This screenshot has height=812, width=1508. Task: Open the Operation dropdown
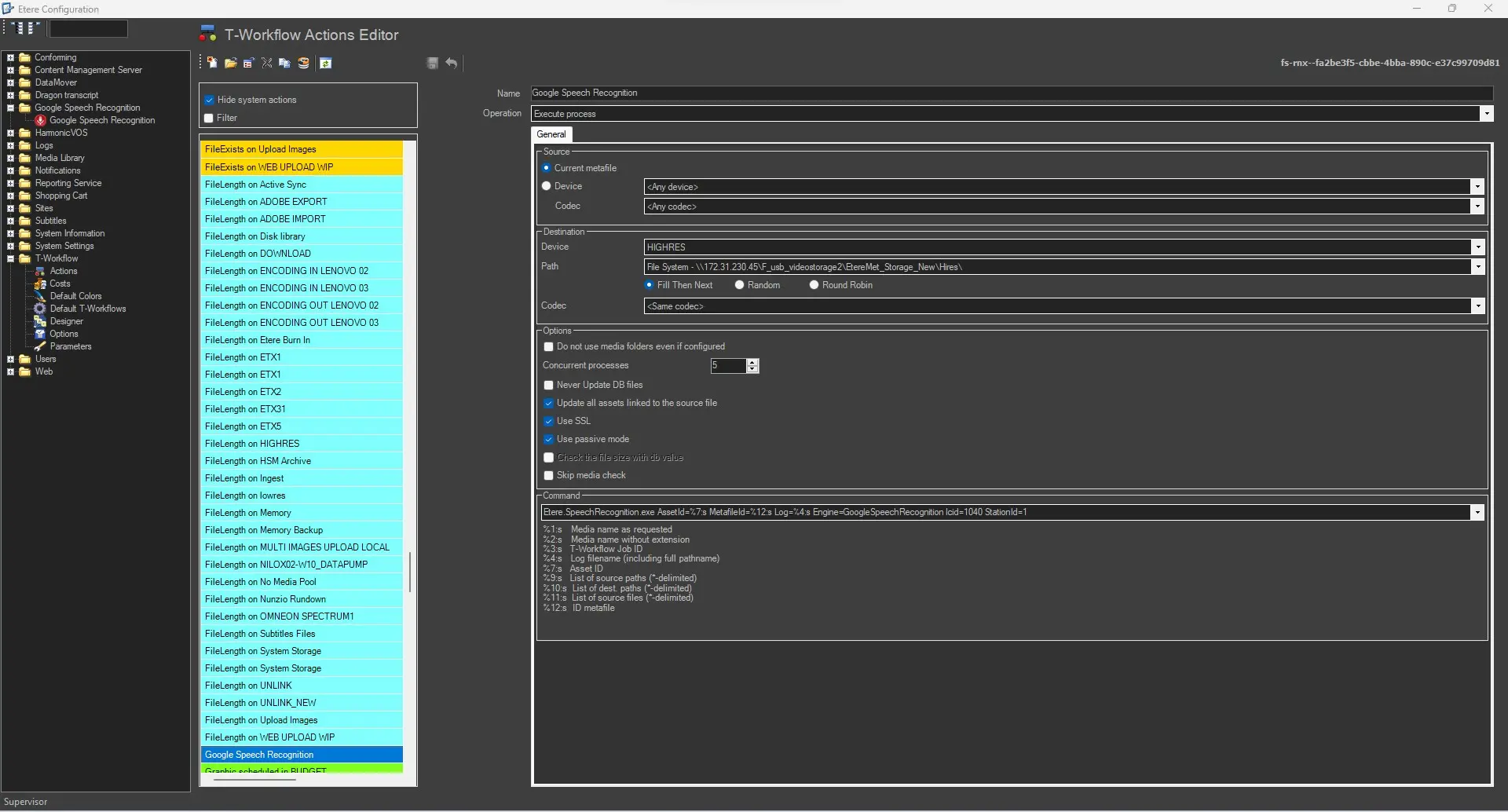pyautogui.click(x=1486, y=114)
